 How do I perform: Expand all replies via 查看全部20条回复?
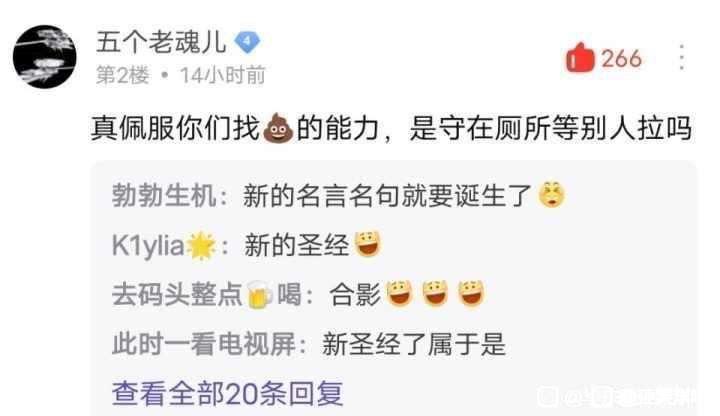click(x=227, y=394)
